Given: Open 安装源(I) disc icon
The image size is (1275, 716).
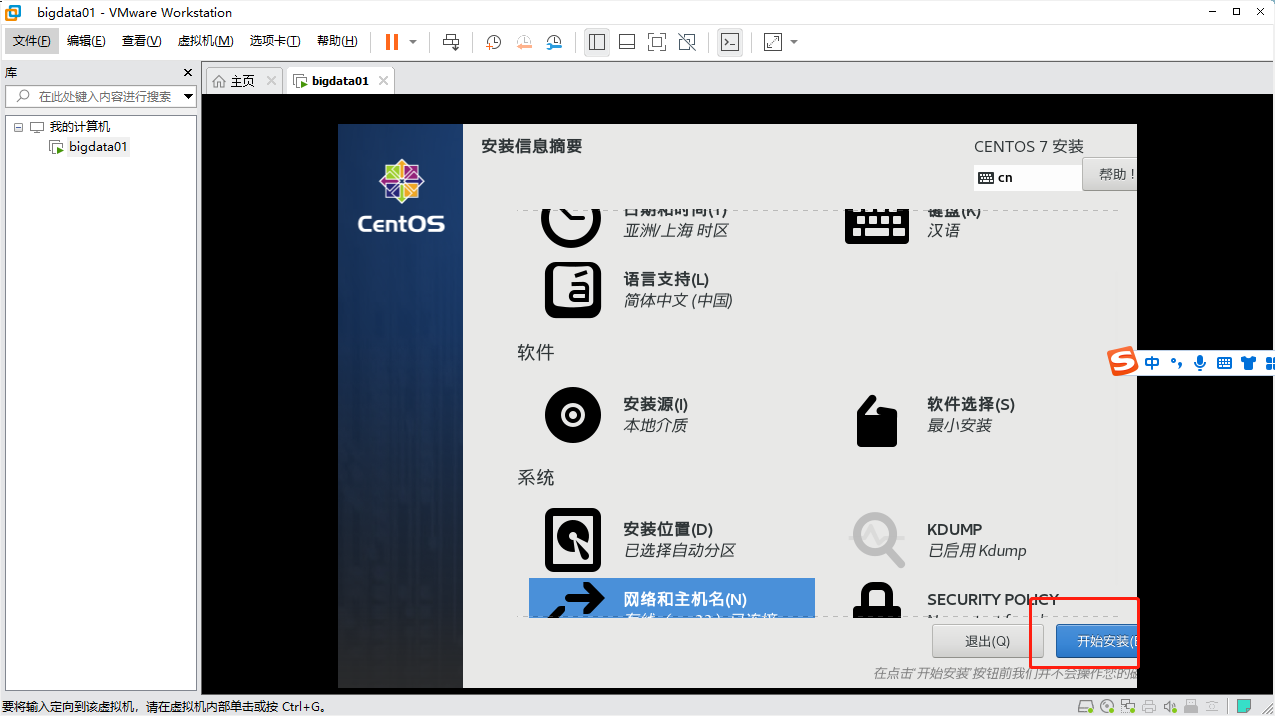Looking at the screenshot, I should tap(573, 415).
